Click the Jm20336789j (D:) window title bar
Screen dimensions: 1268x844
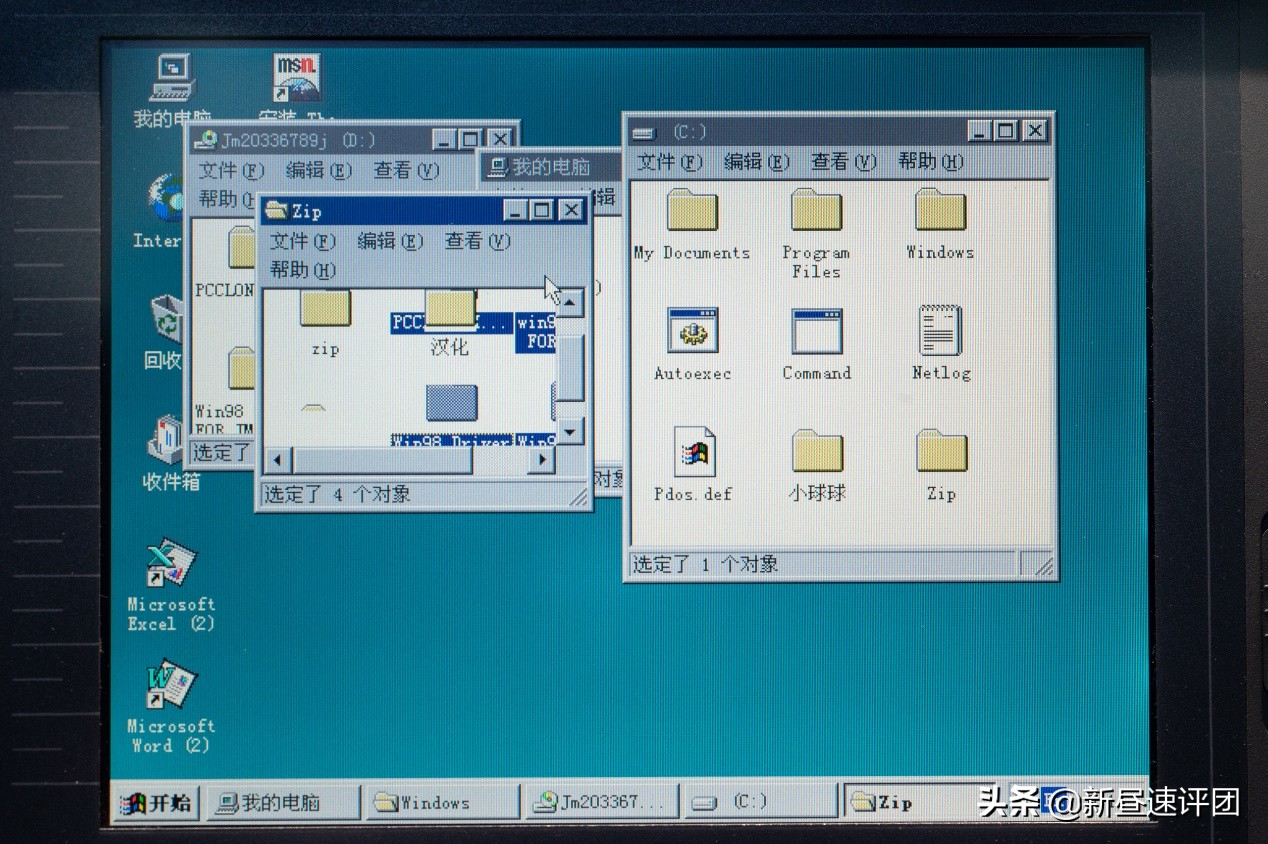(351, 140)
